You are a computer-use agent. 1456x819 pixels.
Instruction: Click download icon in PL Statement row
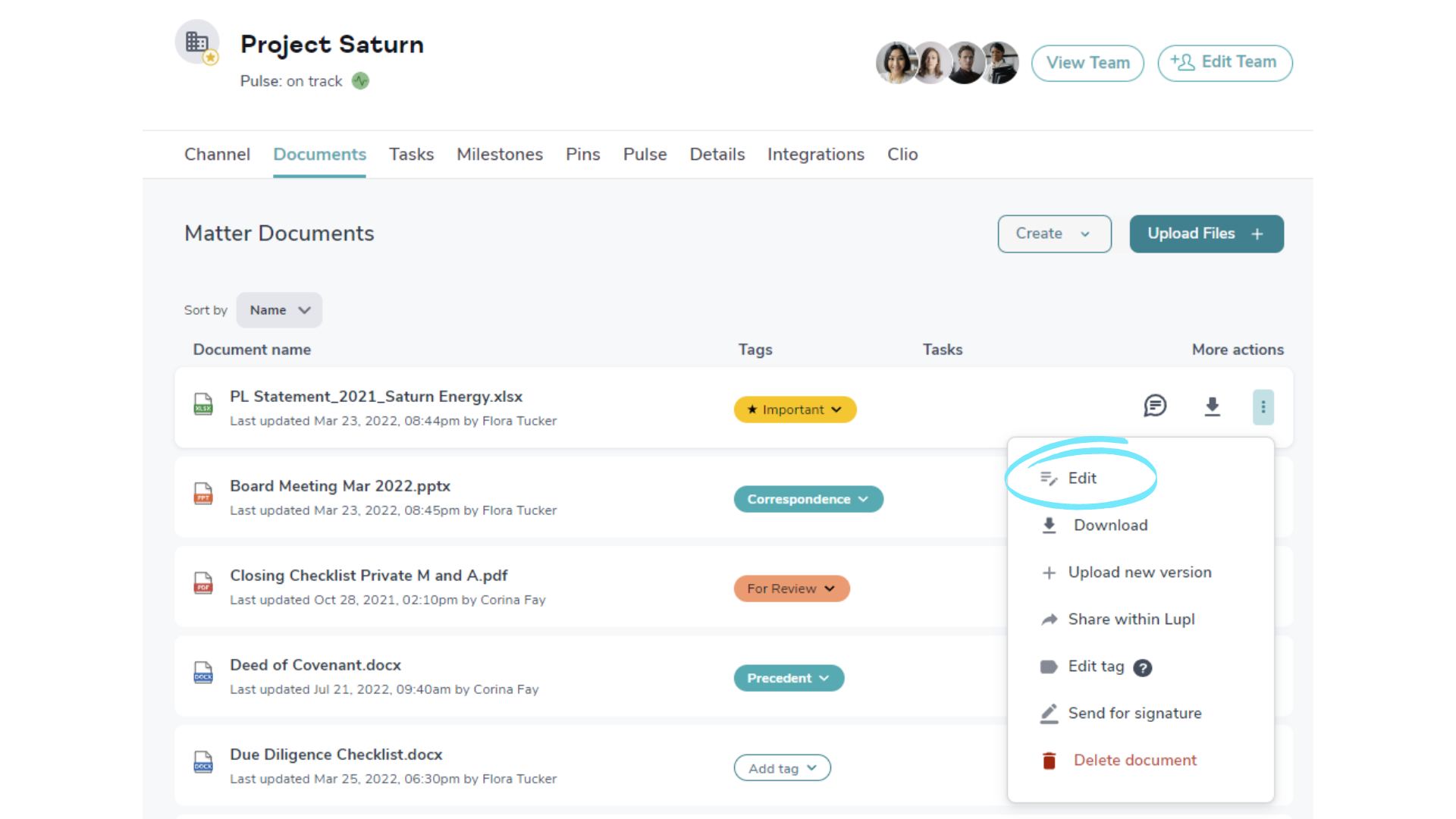(1212, 406)
